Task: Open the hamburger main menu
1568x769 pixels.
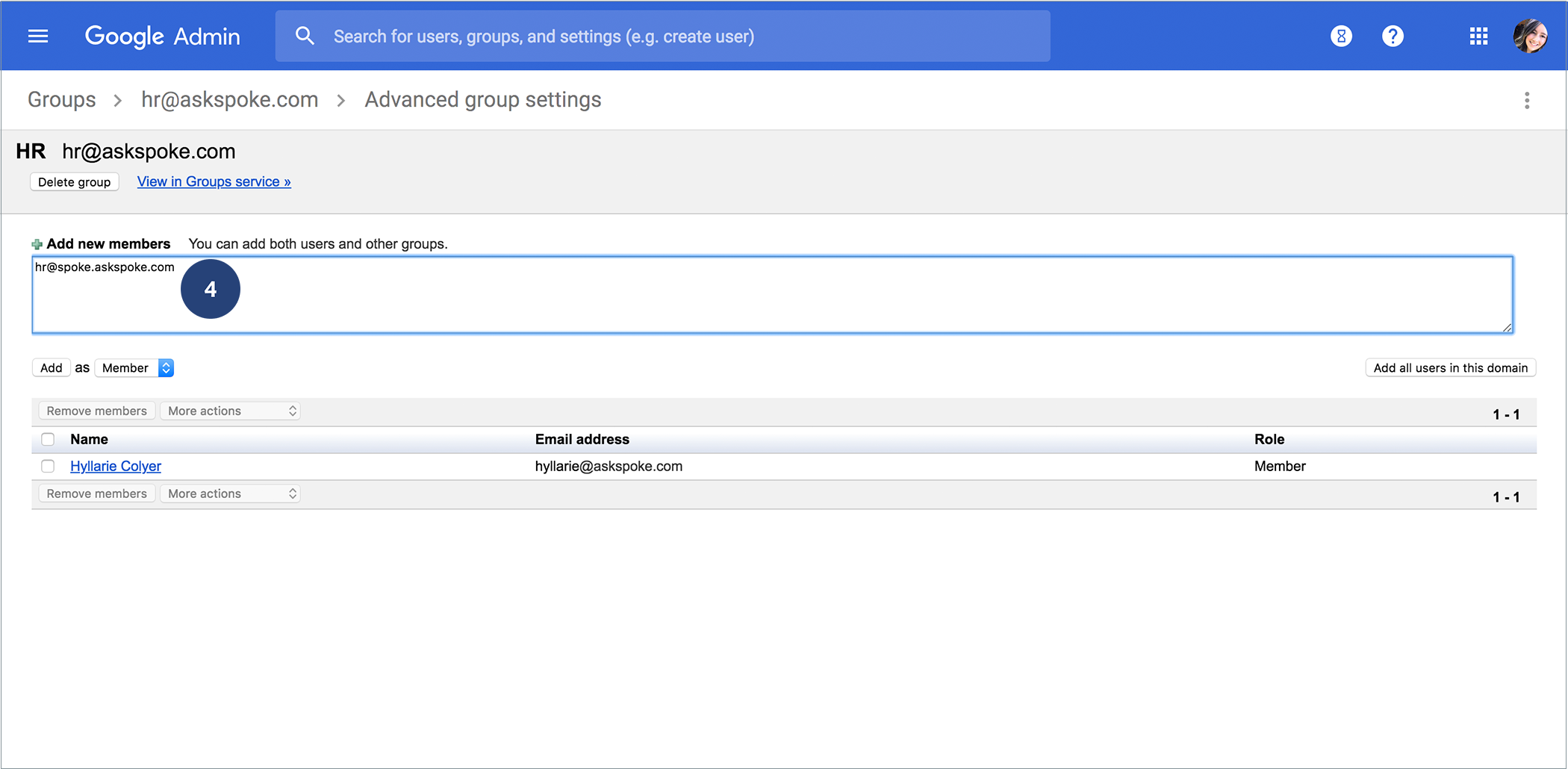Action: [x=38, y=36]
